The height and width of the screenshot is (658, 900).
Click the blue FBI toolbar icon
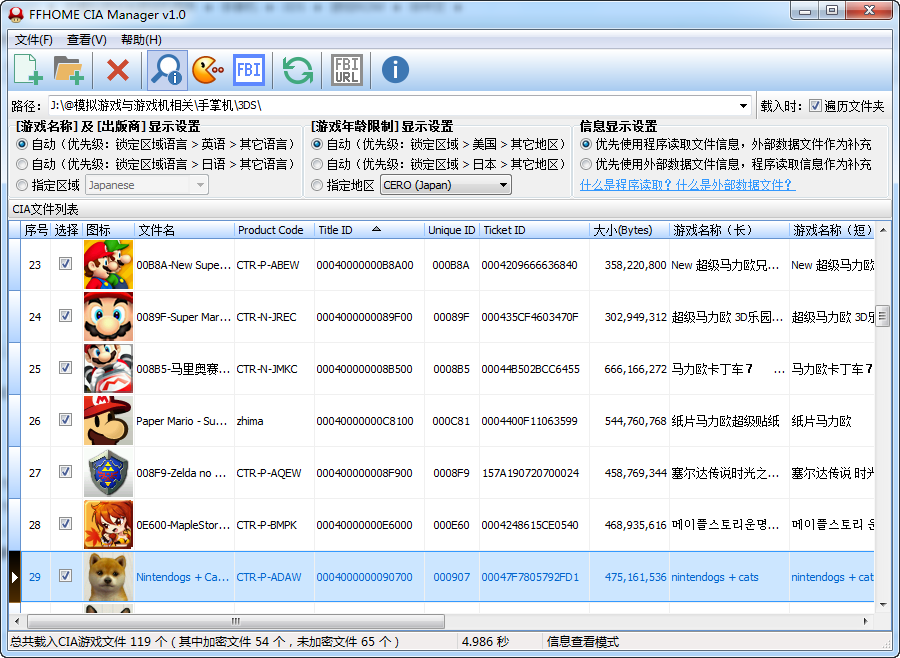coord(249,70)
